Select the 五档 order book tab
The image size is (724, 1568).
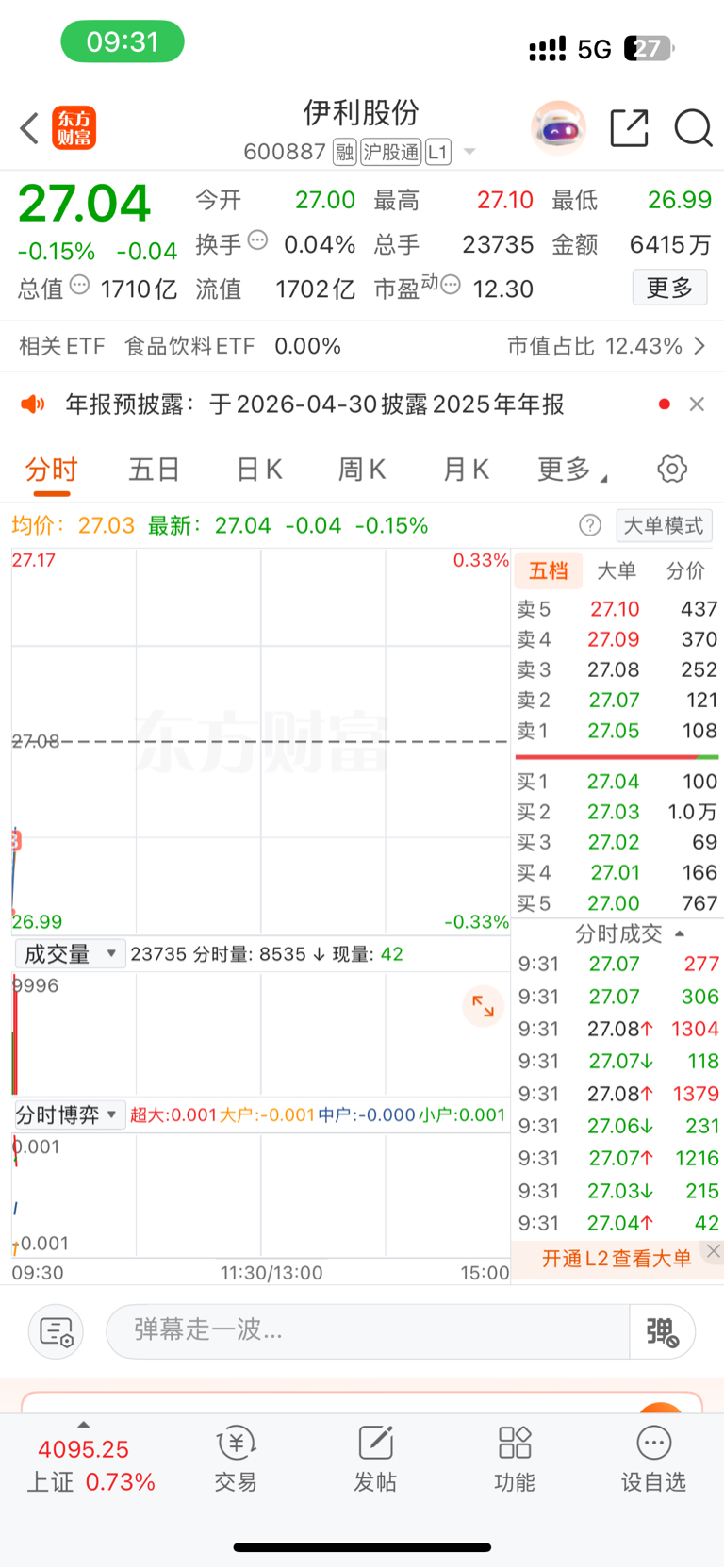click(x=549, y=570)
